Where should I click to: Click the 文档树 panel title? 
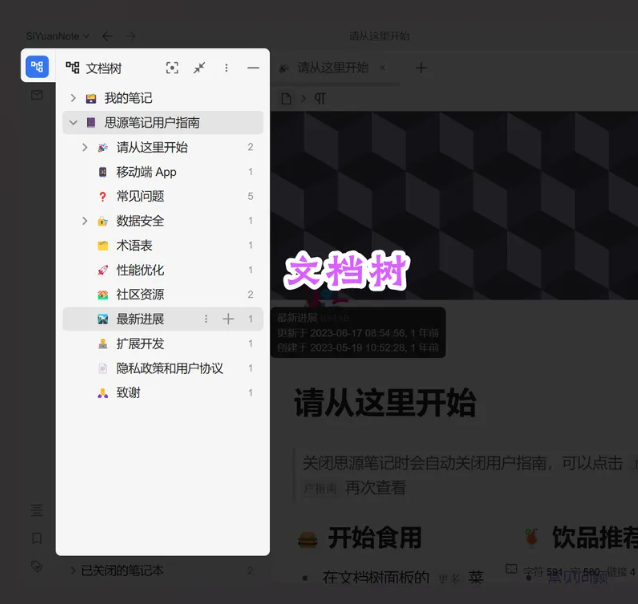(x=103, y=68)
